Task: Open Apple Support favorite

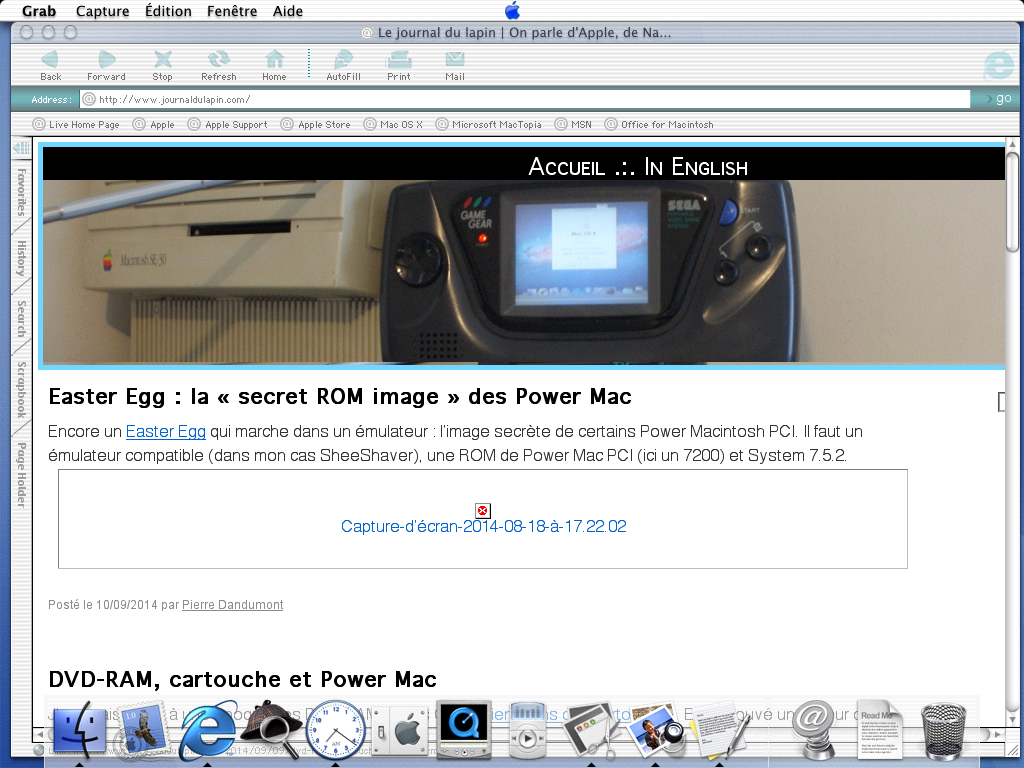Action: (x=228, y=124)
